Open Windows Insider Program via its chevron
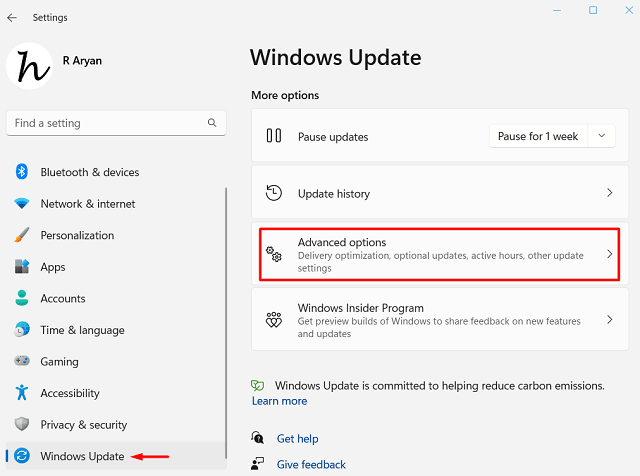640x476 pixels. point(609,320)
